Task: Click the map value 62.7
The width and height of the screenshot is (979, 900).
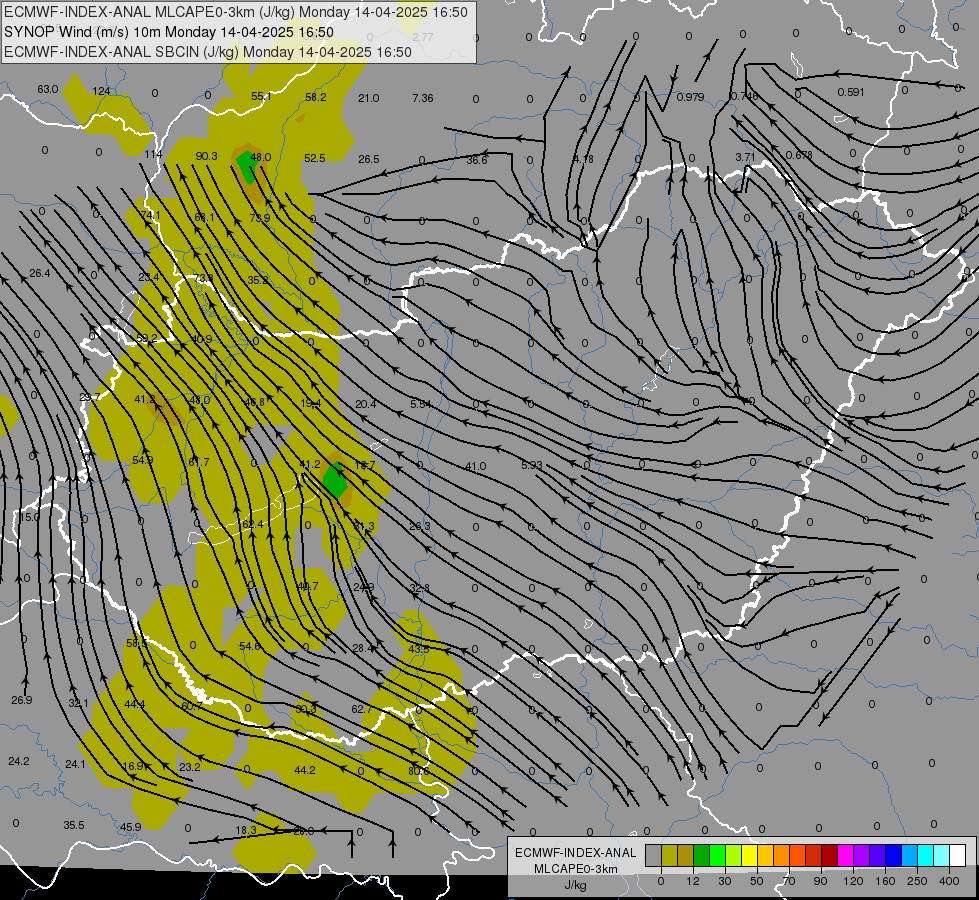Action: coord(362,709)
